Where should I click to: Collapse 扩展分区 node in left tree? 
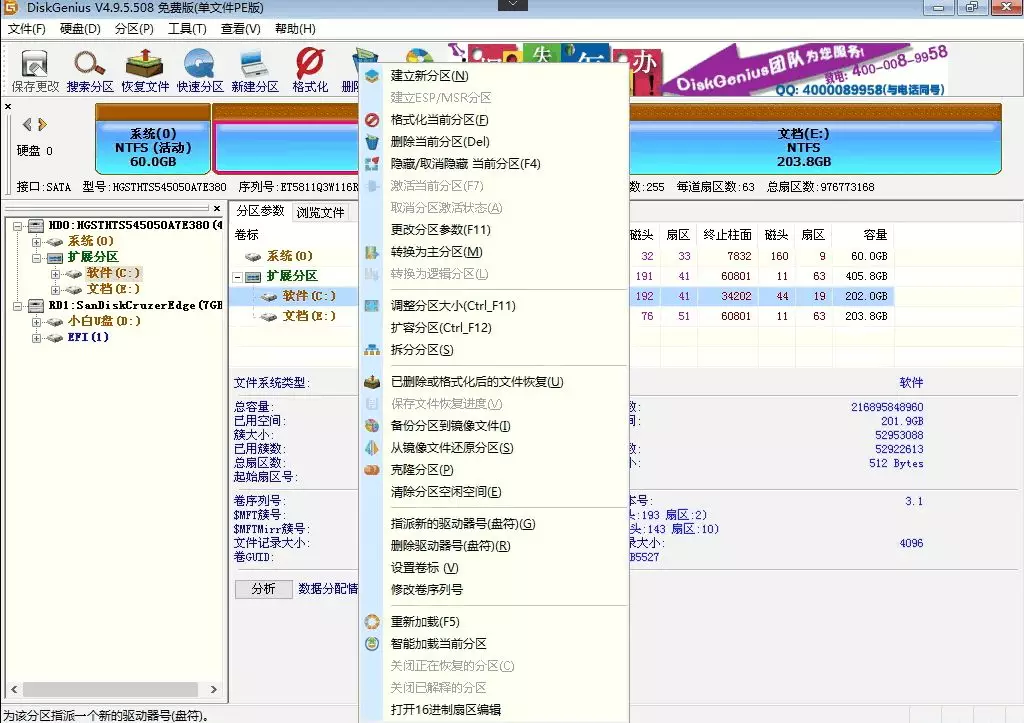[37, 258]
